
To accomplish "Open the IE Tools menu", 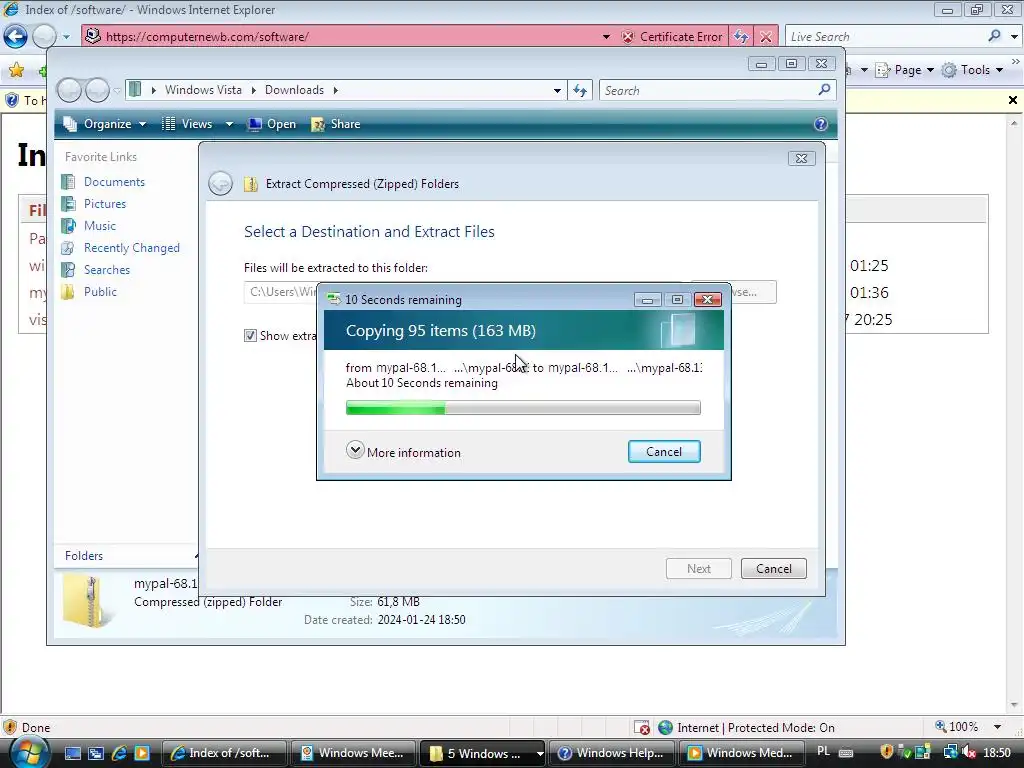I will coord(972,70).
